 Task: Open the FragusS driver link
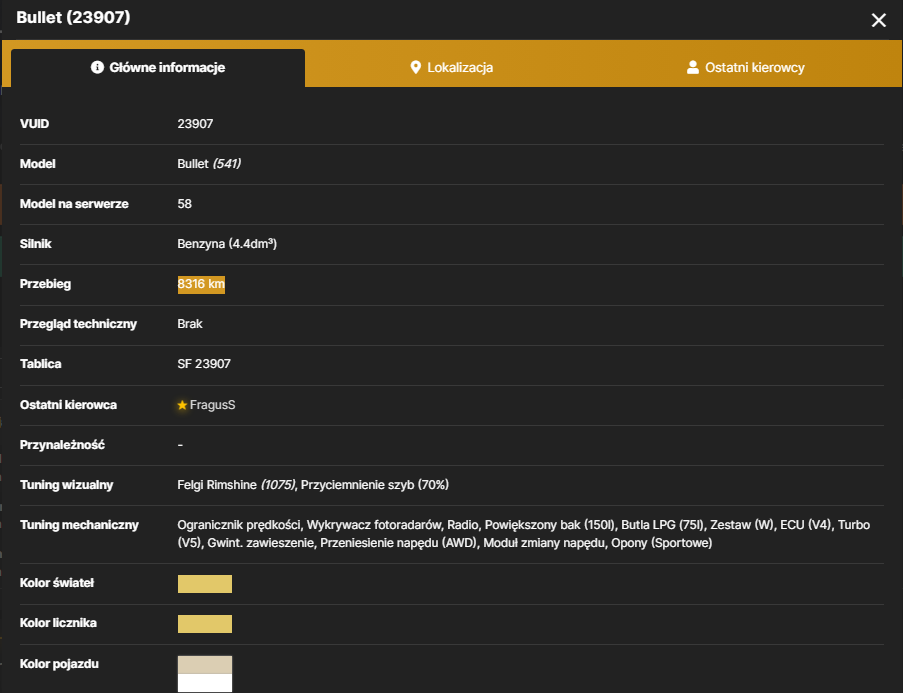tap(213, 405)
